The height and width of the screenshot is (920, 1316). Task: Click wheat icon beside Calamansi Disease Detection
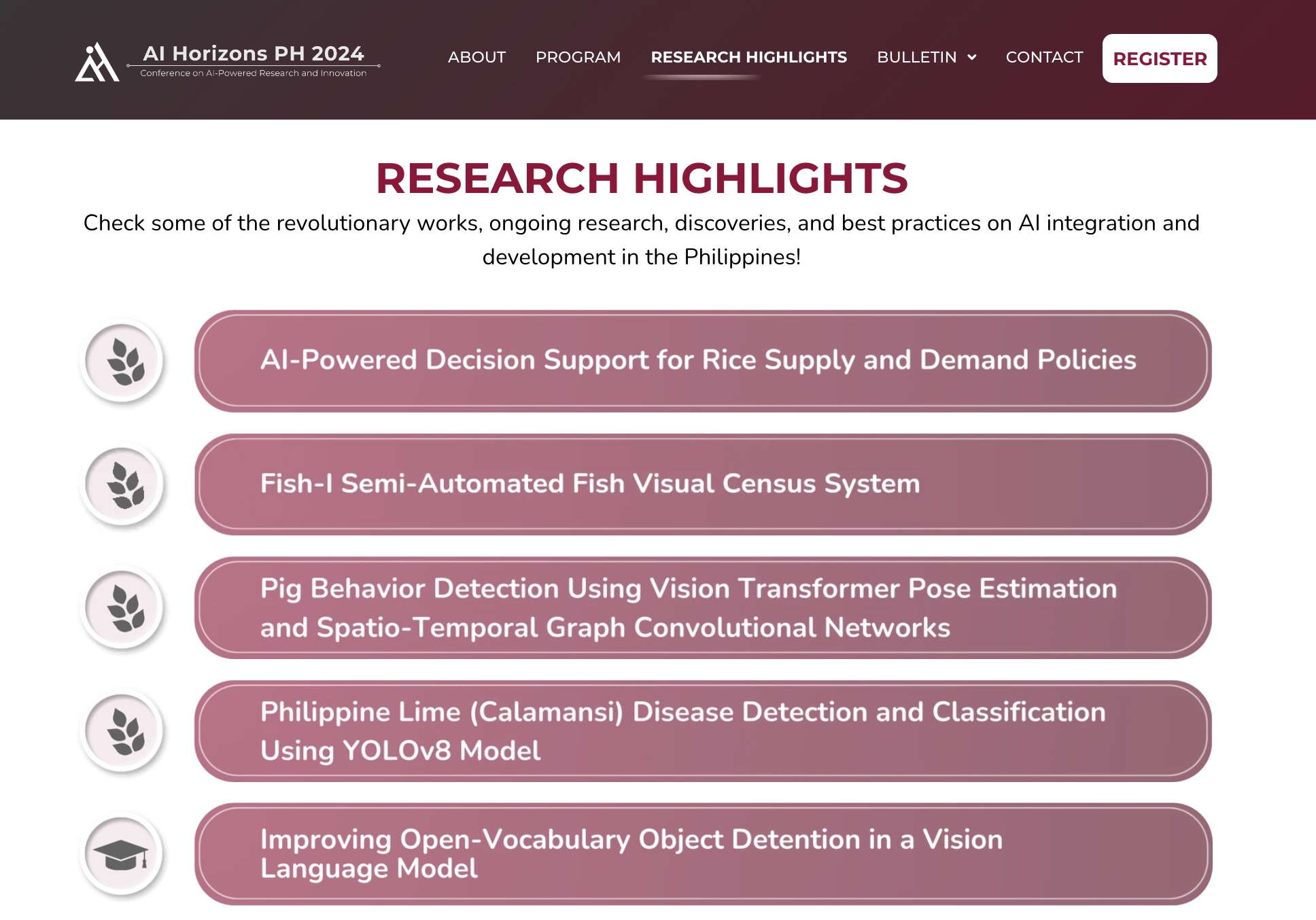coord(123,731)
